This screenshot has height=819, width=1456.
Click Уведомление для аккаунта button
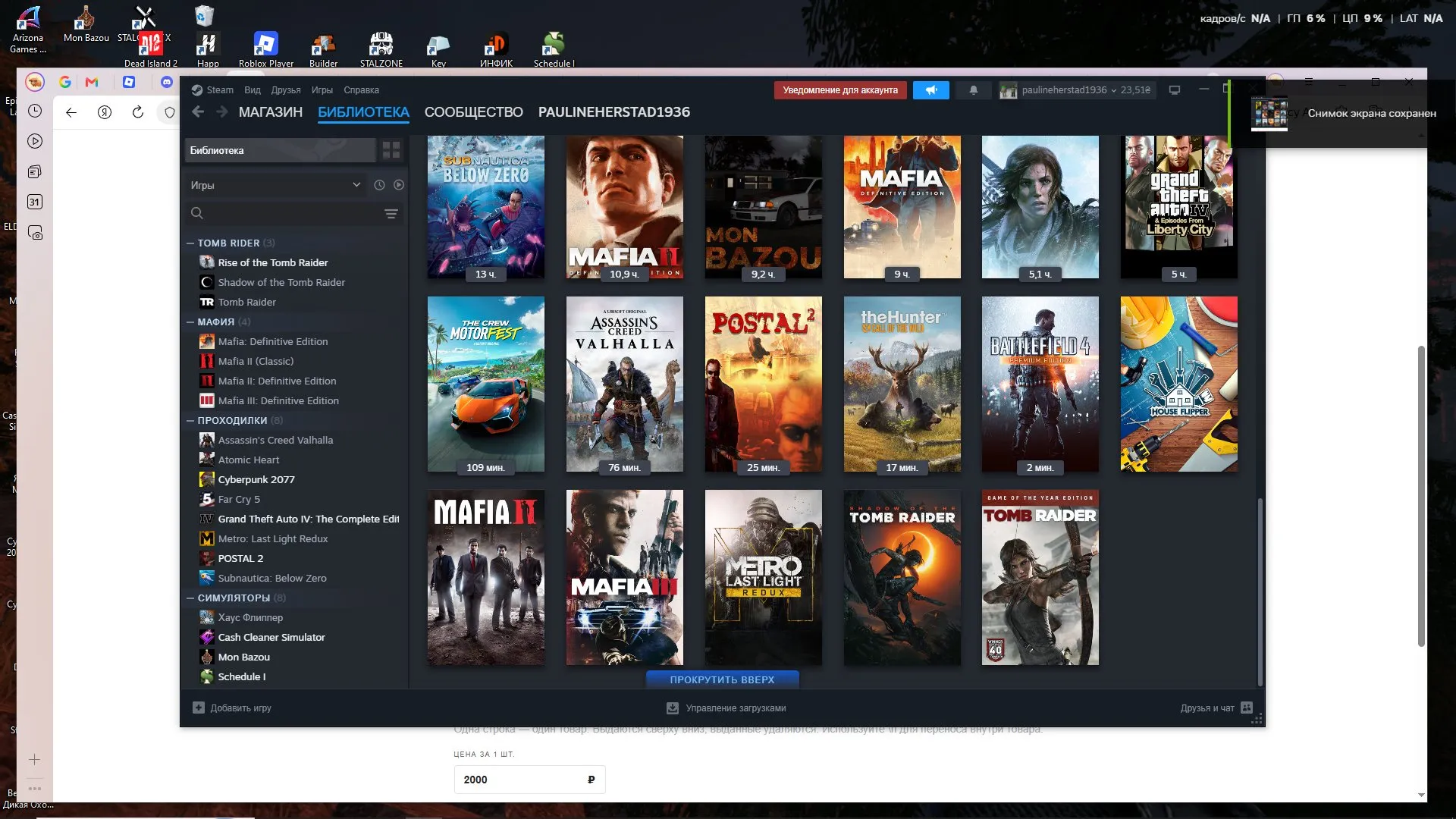click(x=840, y=90)
